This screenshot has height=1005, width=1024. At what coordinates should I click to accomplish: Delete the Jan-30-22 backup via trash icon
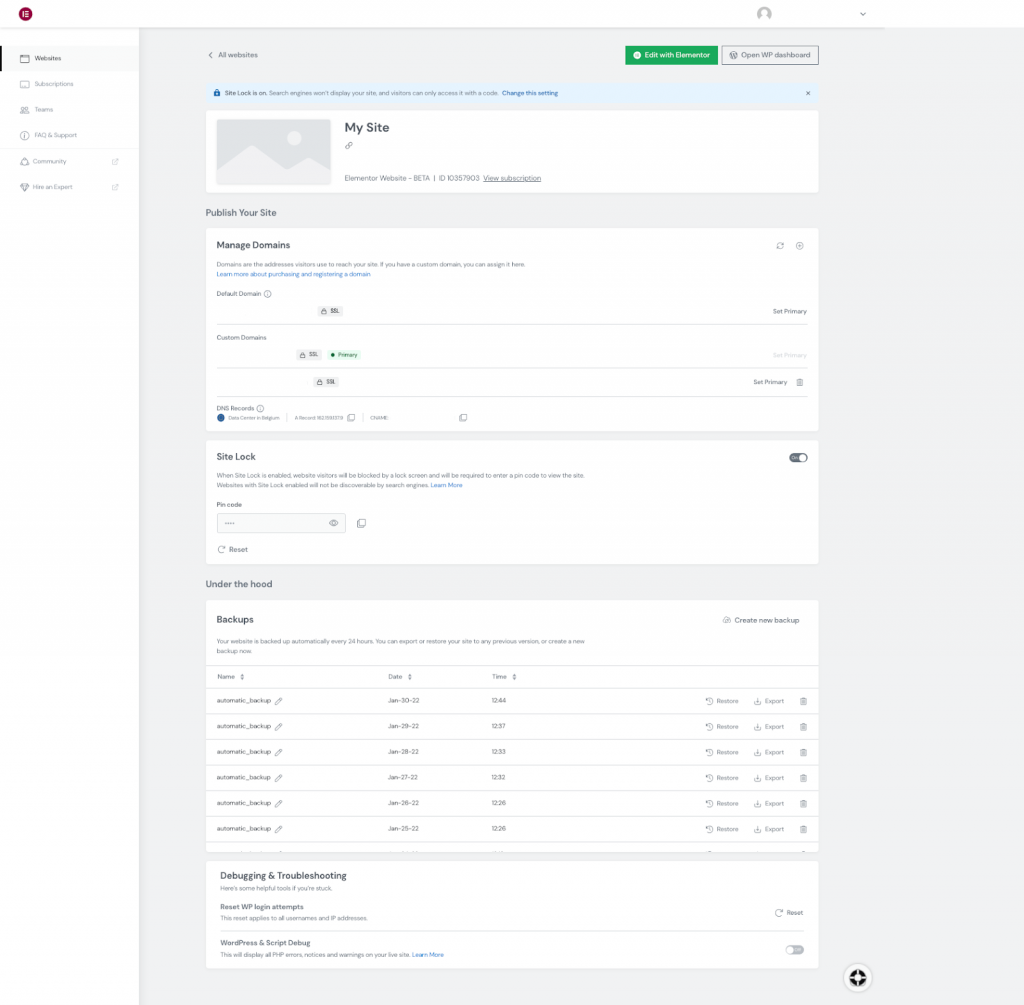[803, 701]
